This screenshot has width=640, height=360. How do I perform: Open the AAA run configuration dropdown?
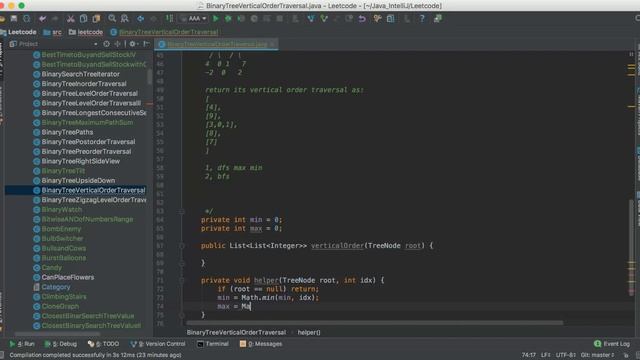coord(194,19)
